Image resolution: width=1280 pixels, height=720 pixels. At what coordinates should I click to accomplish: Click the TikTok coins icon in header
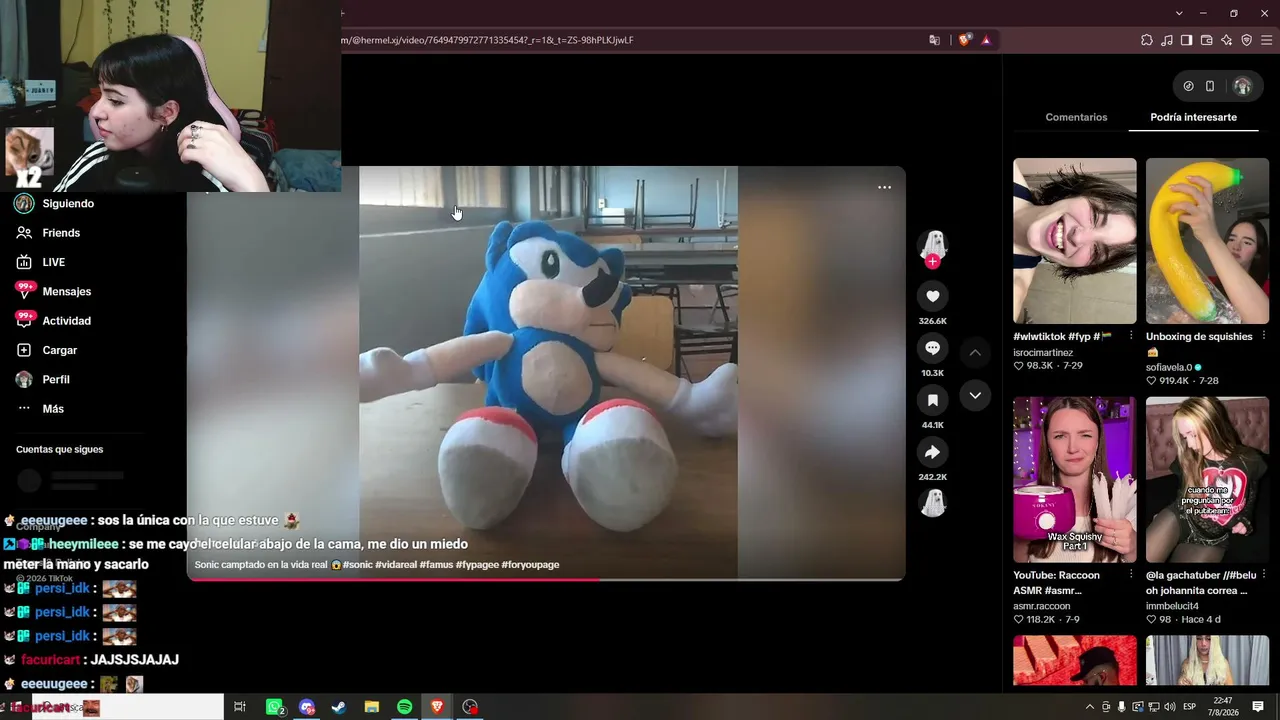[1188, 86]
